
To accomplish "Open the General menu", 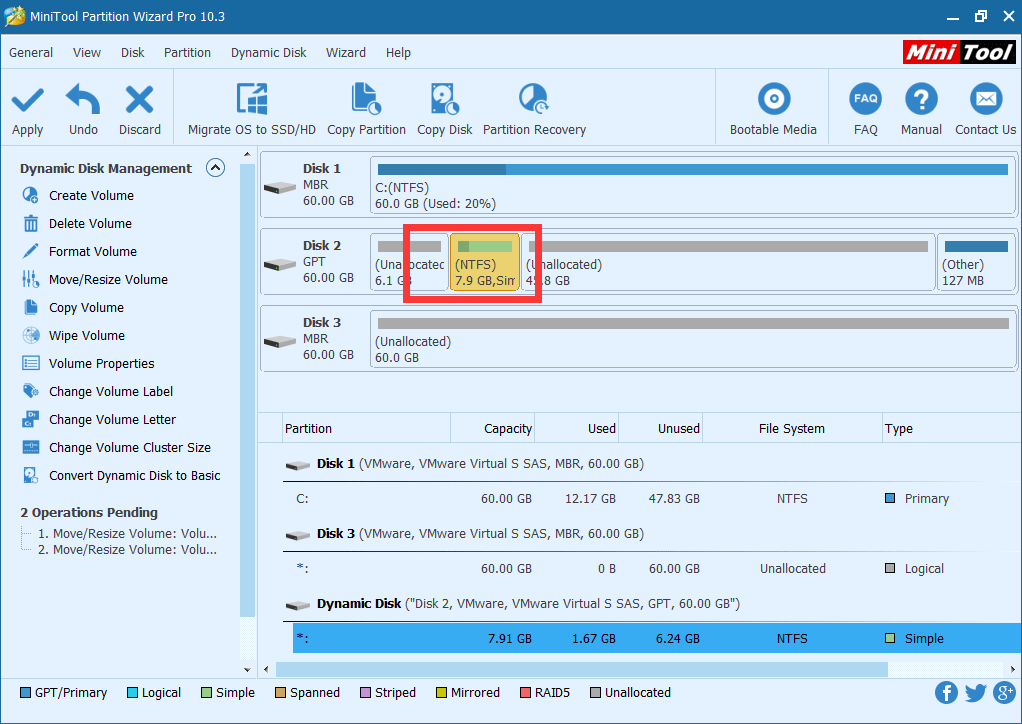I will pos(31,53).
